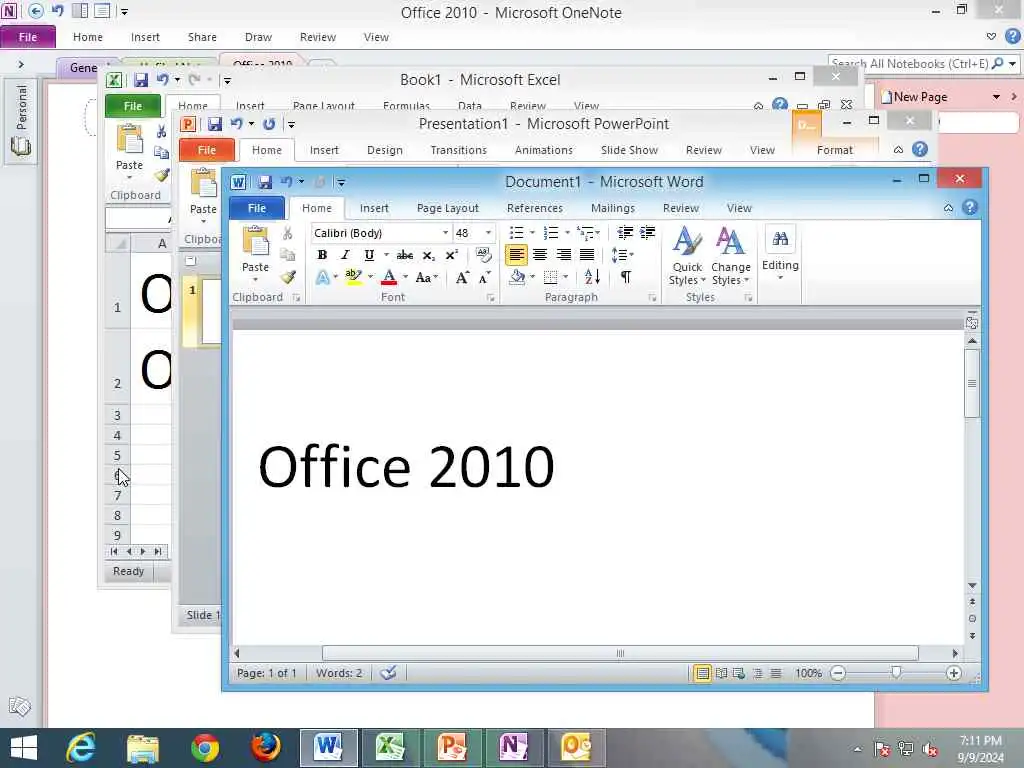Click the Word Help question mark icon
Screen dimensions: 1024x768
970,208
